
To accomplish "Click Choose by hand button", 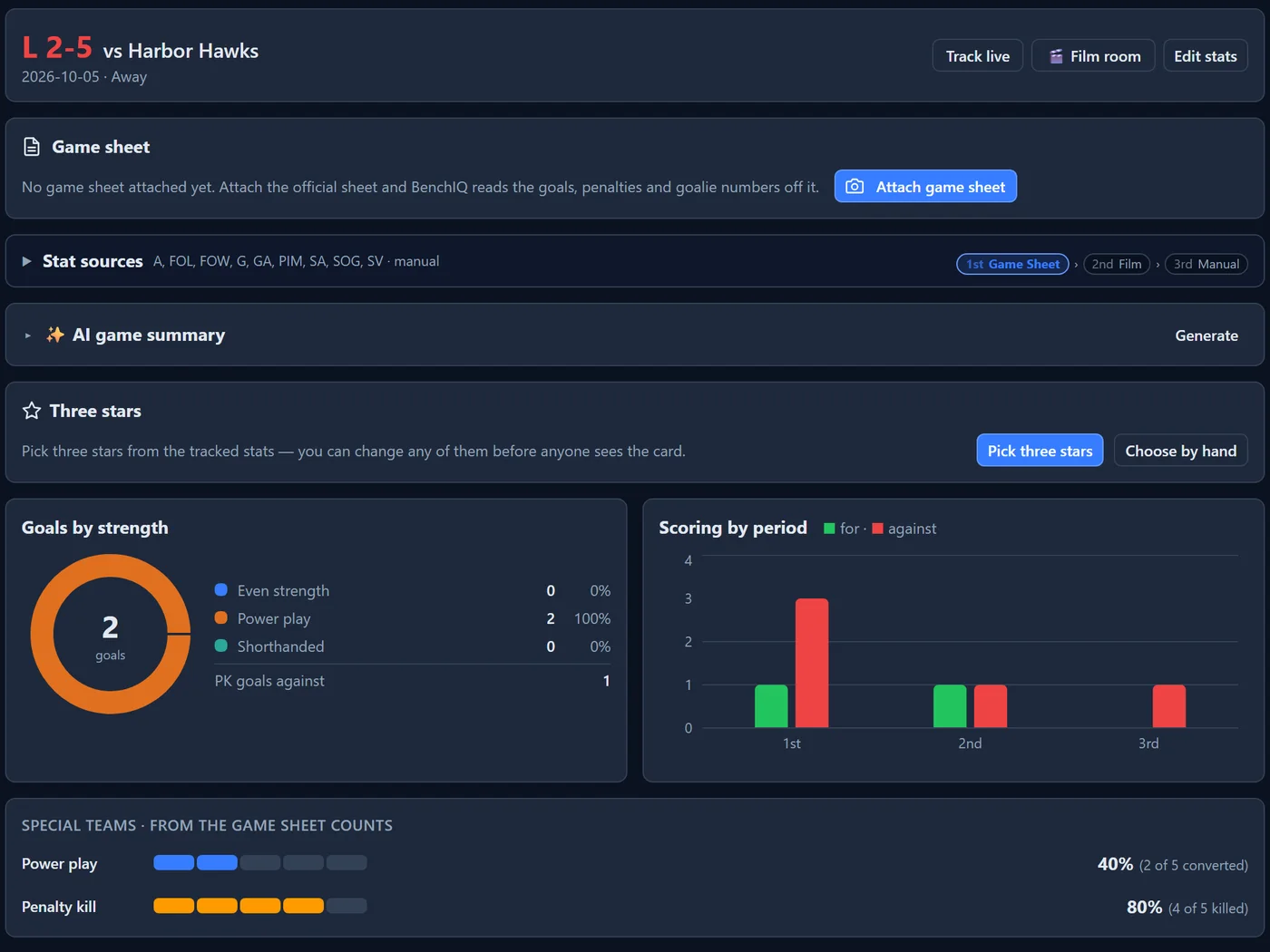I will [x=1181, y=451].
